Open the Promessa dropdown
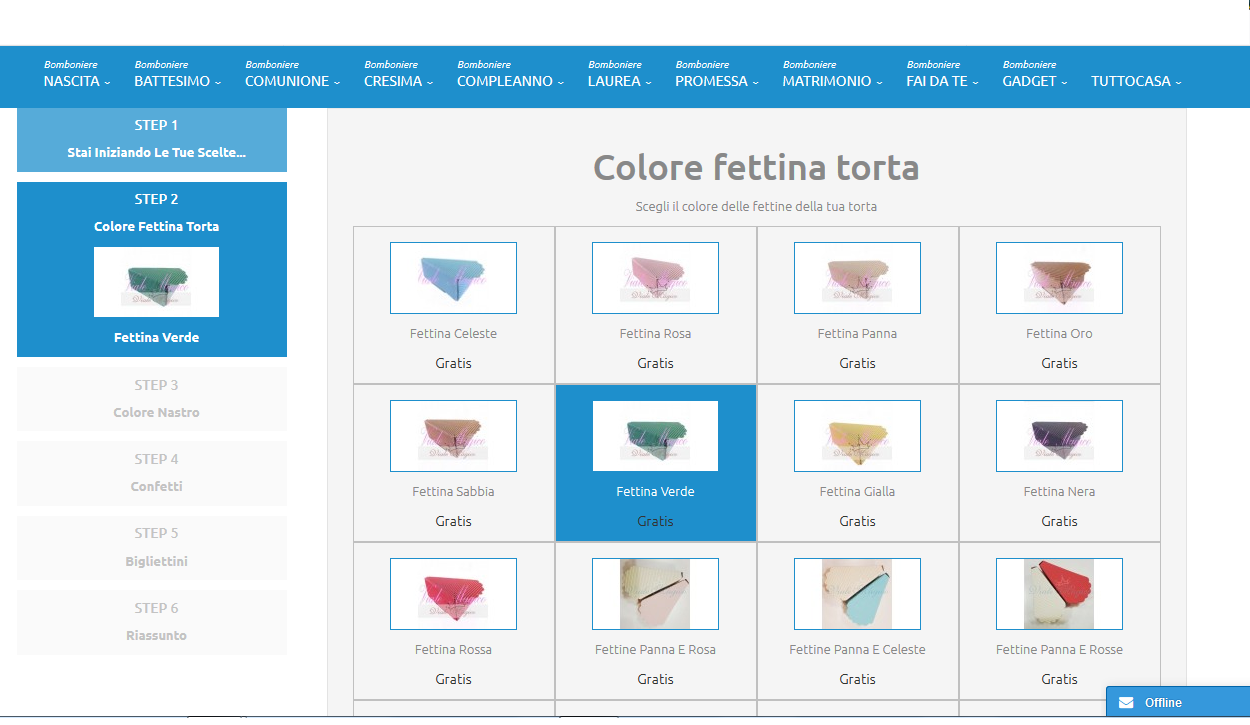The width and height of the screenshot is (1250, 725). click(x=717, y=74)
